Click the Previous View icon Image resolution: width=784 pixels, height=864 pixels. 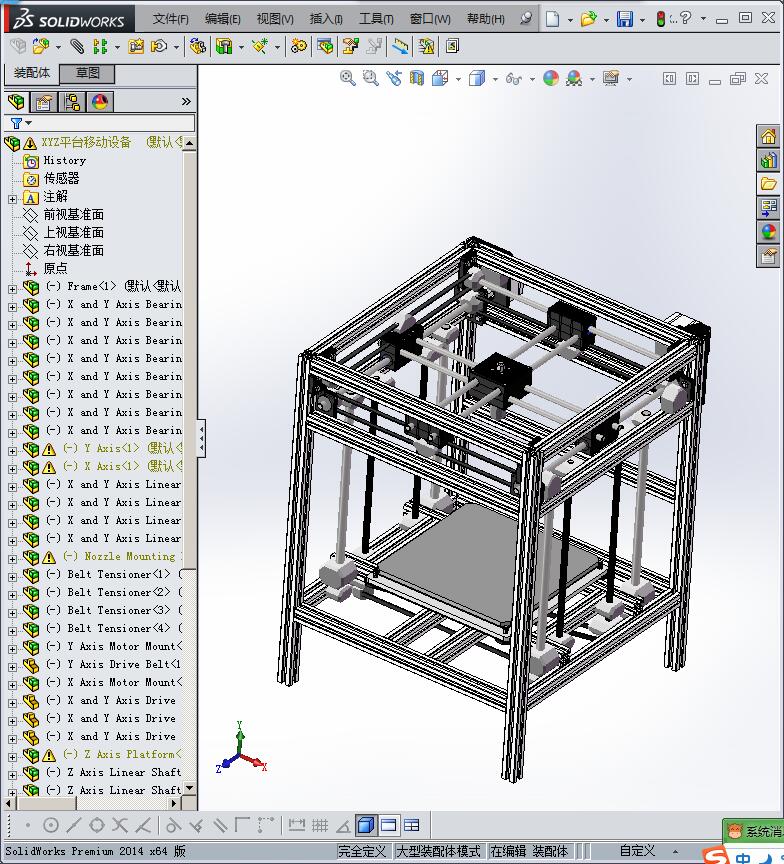(394, 78)
